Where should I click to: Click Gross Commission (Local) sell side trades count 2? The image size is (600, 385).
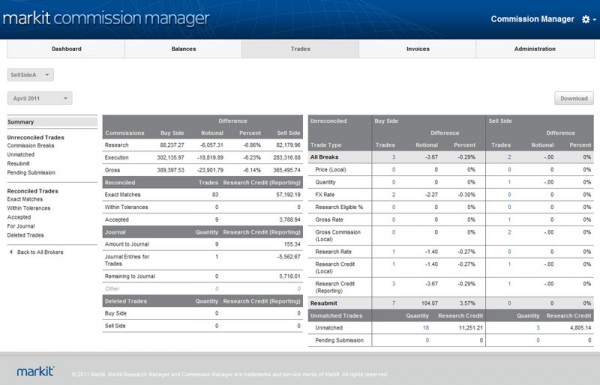pos(509,232)
